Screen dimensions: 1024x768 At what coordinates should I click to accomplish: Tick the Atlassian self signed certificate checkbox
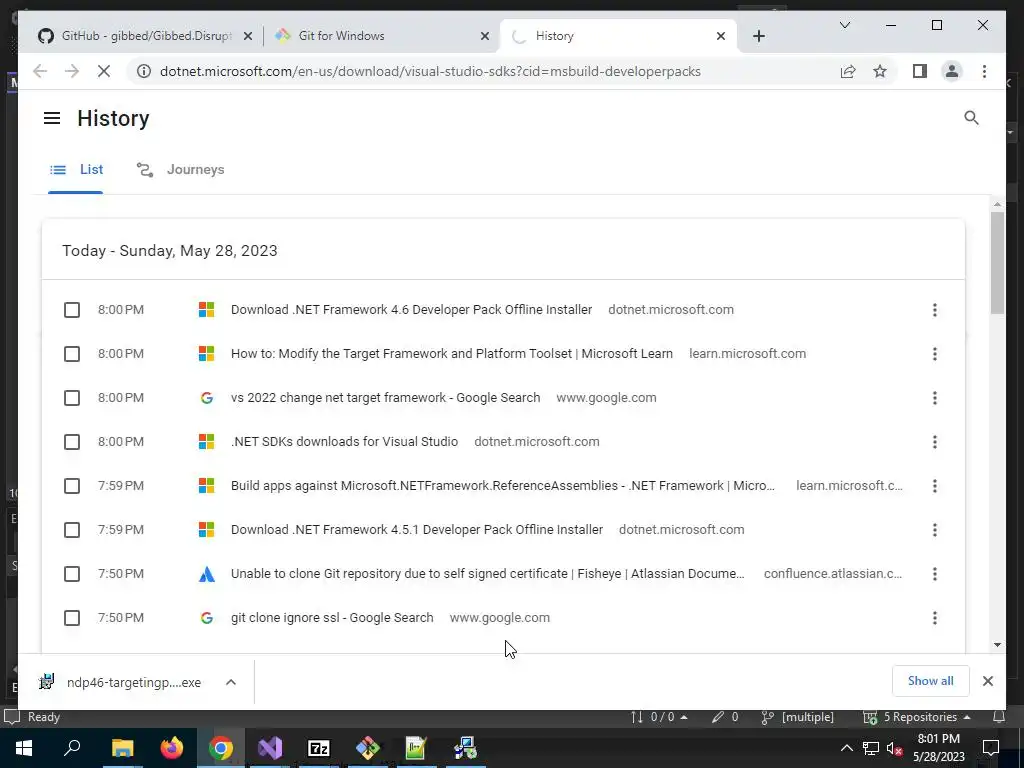click(72, 574)
